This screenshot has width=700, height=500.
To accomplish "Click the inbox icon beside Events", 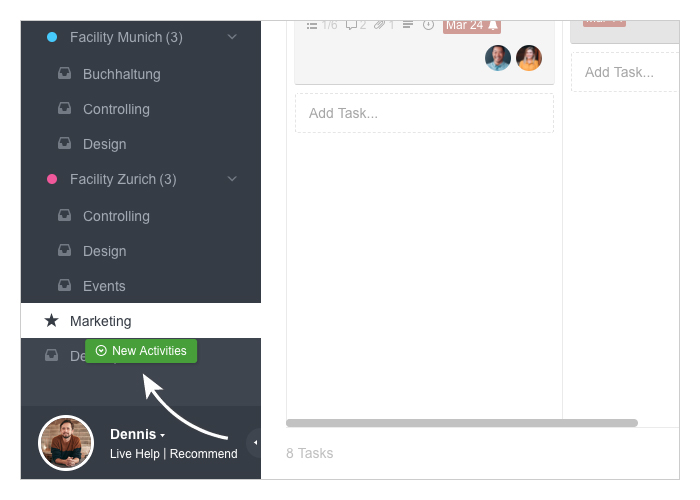I will [64, 285].
